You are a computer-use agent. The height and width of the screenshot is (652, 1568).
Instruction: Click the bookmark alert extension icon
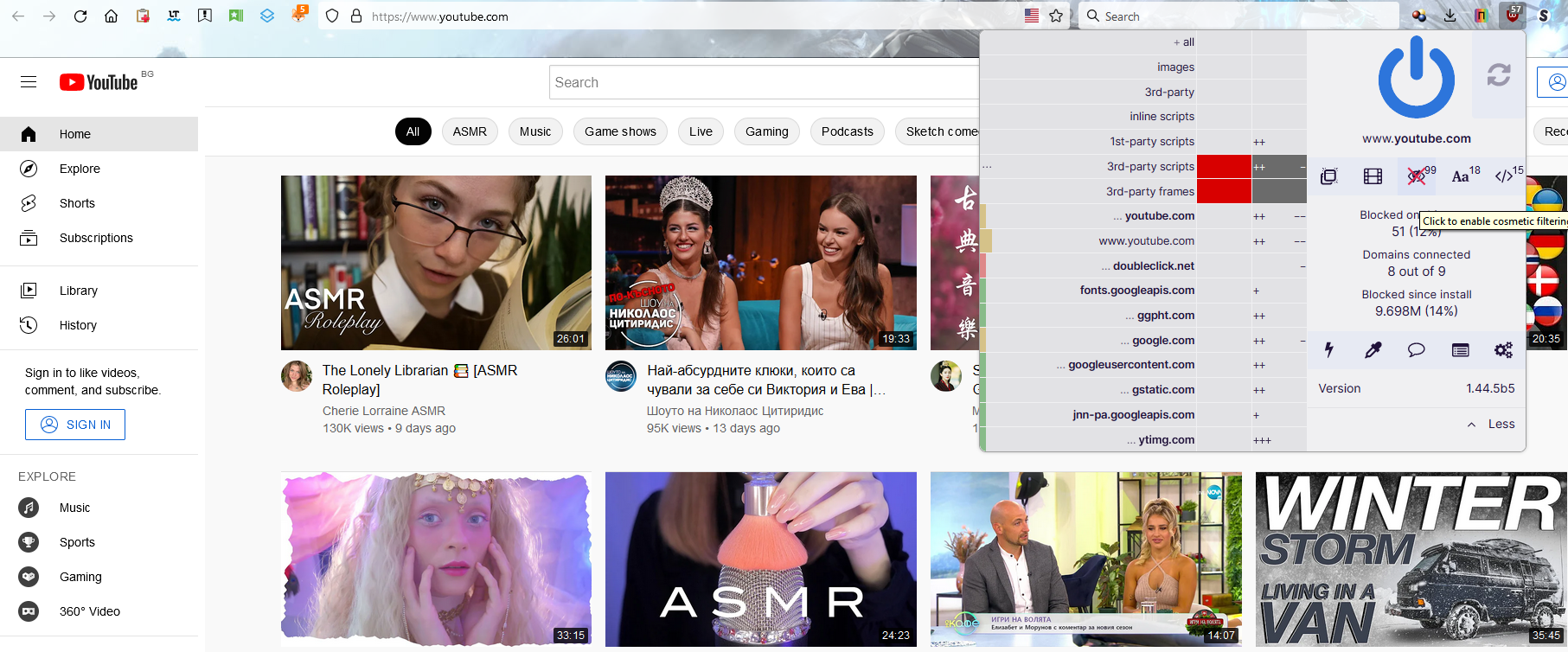tap(205, 16)
